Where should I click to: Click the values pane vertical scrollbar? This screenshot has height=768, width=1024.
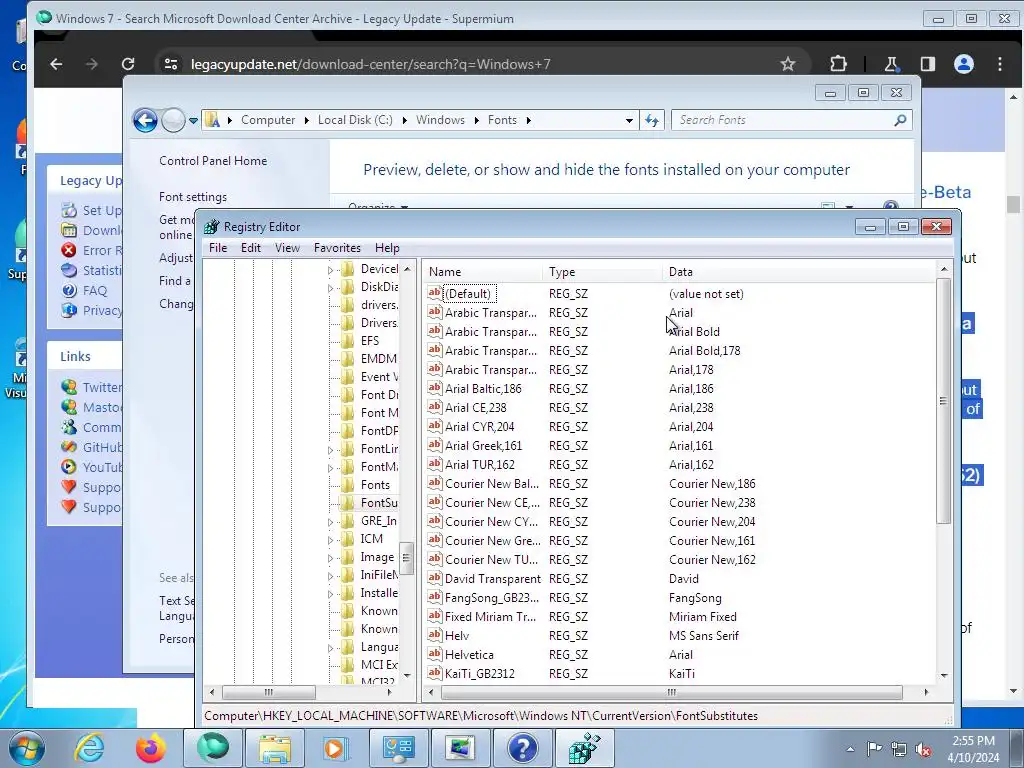pos(944,401)
